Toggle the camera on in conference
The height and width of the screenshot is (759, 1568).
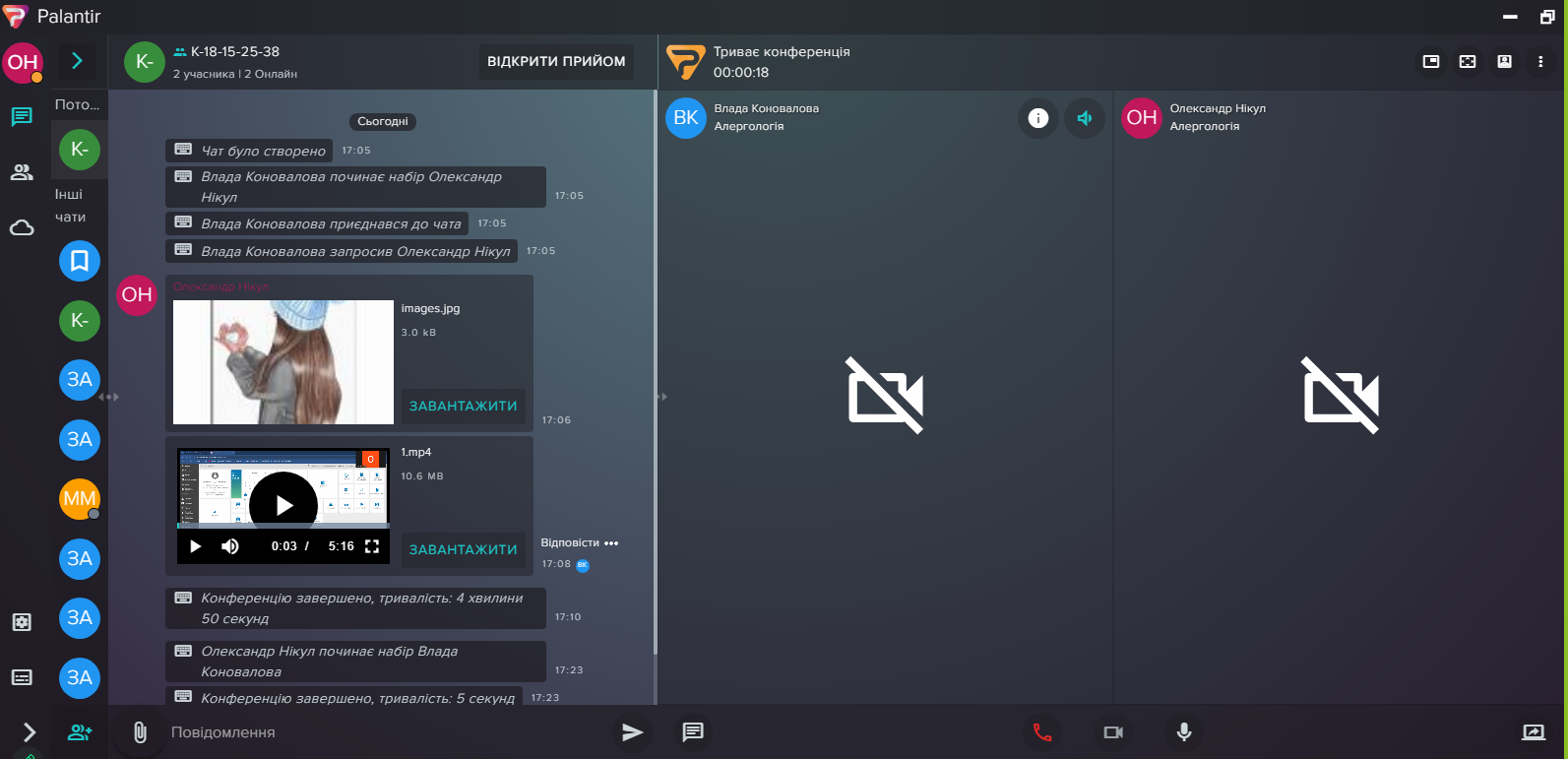tap(1113, 732)
